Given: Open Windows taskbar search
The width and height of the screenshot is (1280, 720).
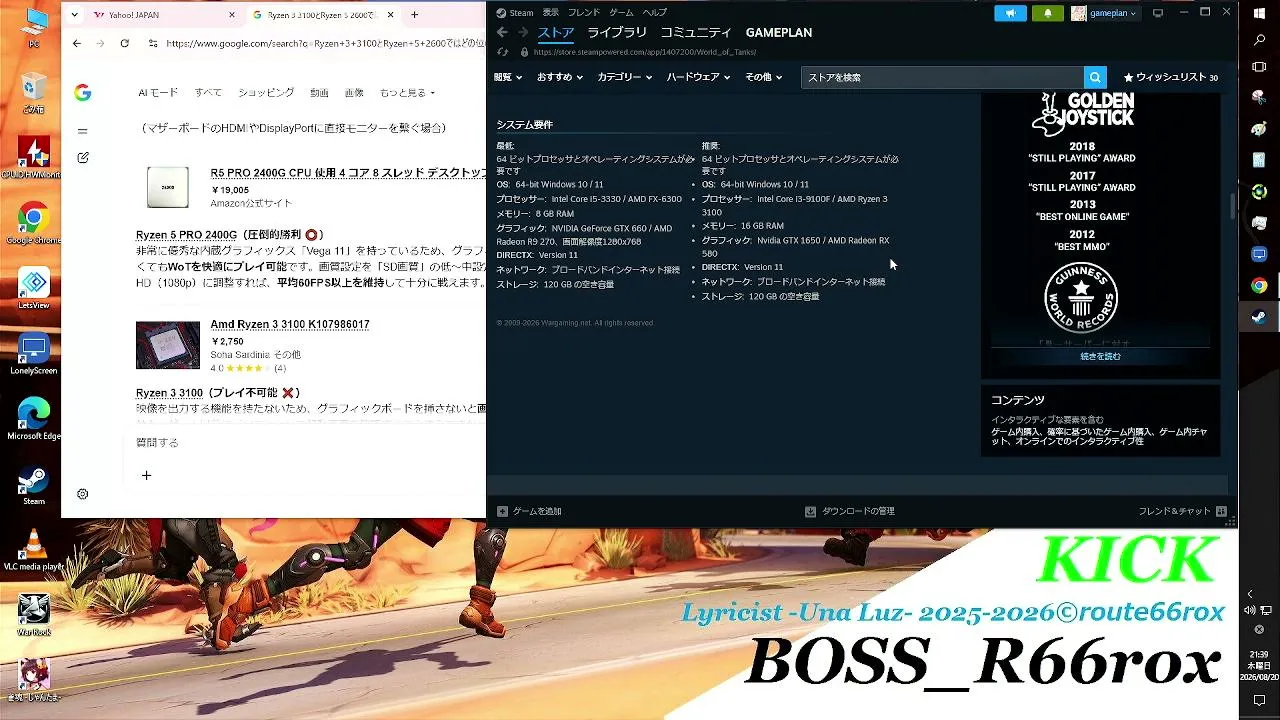Looking at the screenshot, I should (x=1259, y=40).
